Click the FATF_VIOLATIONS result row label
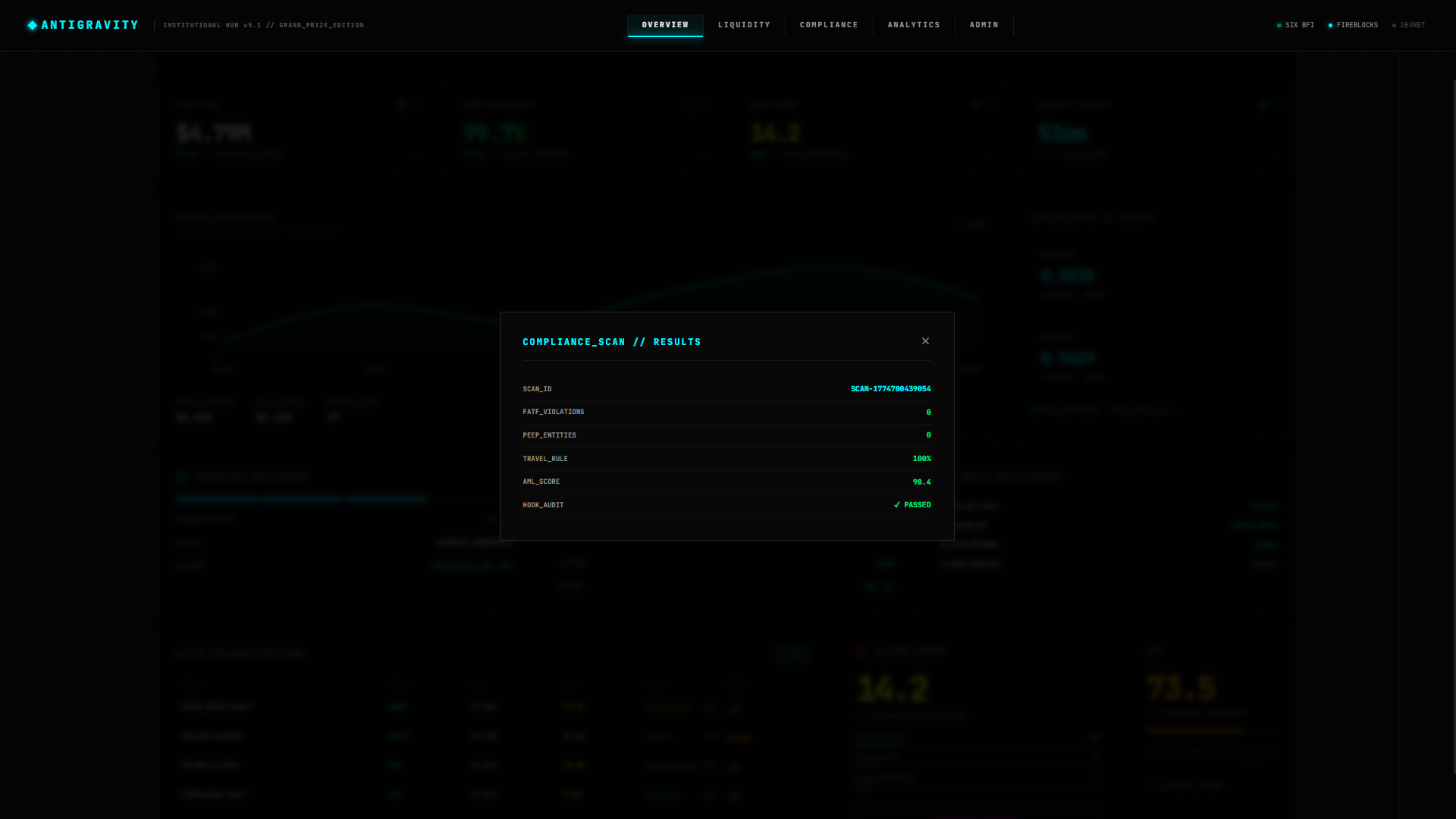Screen dimensions: 1456x819 [553, 412]
